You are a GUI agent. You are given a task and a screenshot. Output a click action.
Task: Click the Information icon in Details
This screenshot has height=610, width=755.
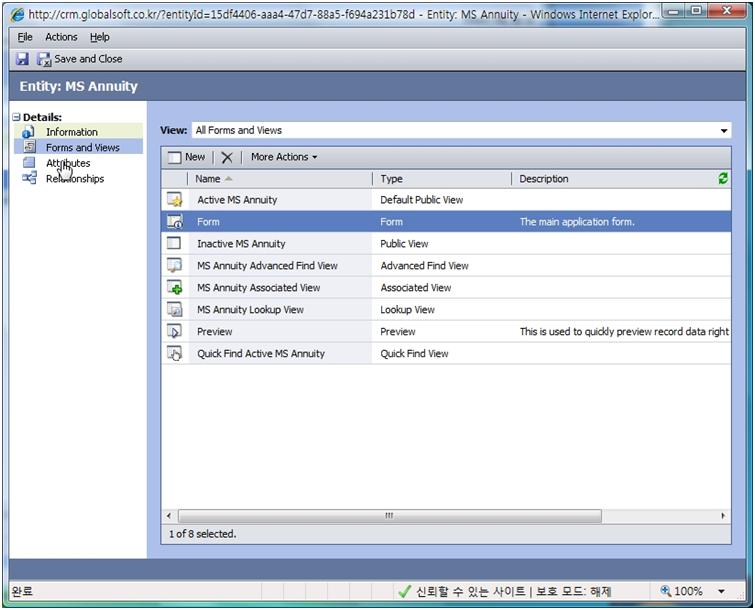tap(28, 131)
